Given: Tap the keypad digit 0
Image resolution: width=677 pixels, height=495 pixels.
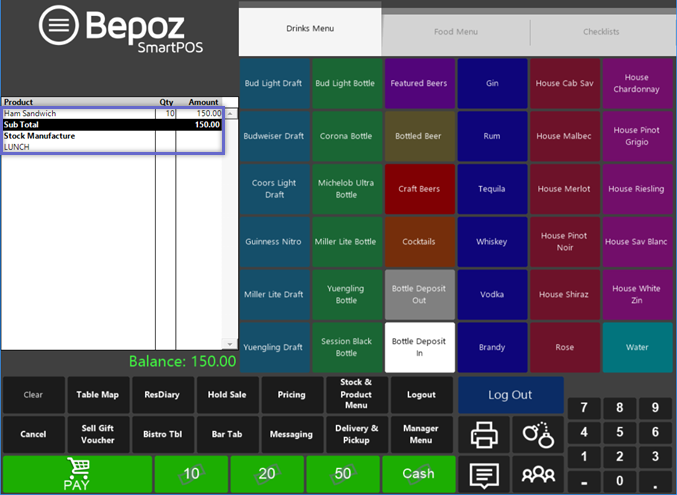Looking at the screenshot, I should 620,481.
